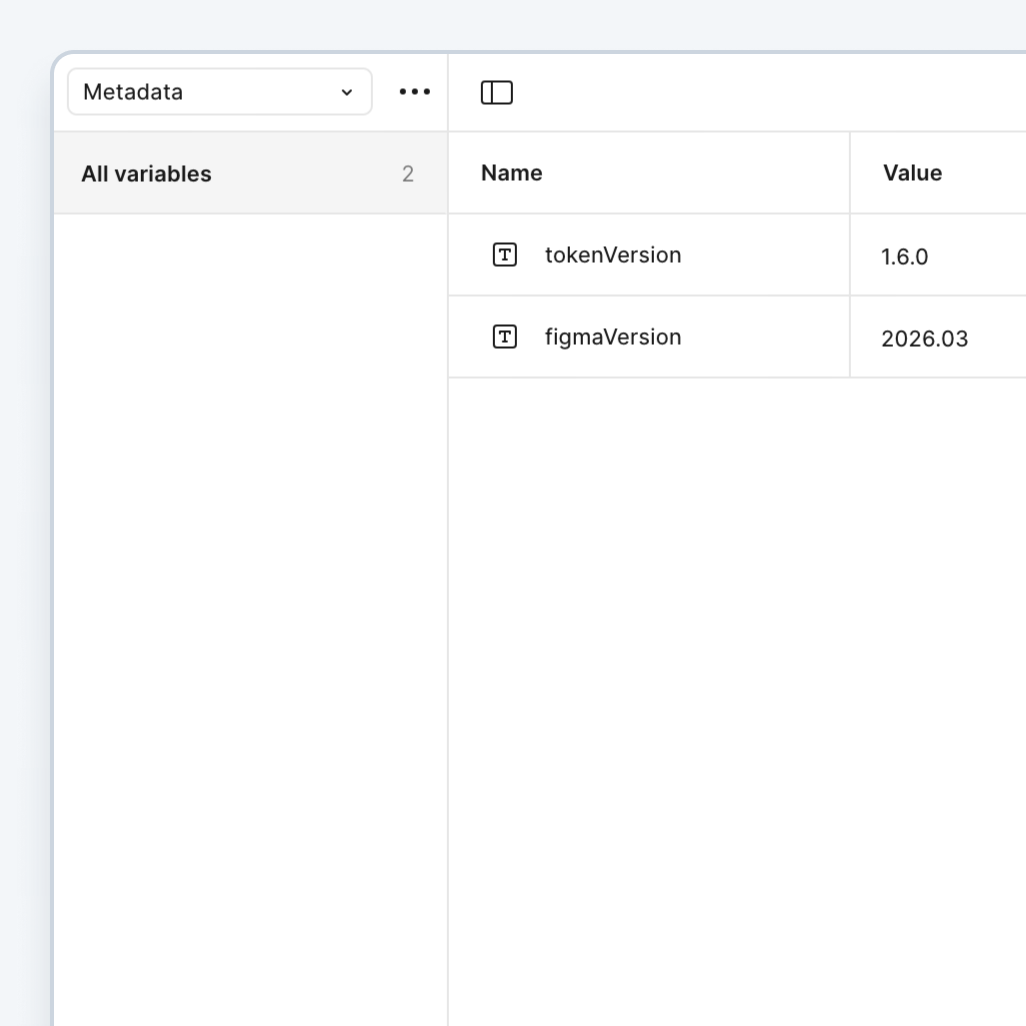This screenshot has height=1026, width=1026.
Task: Click the empty sidebar area under All variables
Action: click(x=250, y=600)
